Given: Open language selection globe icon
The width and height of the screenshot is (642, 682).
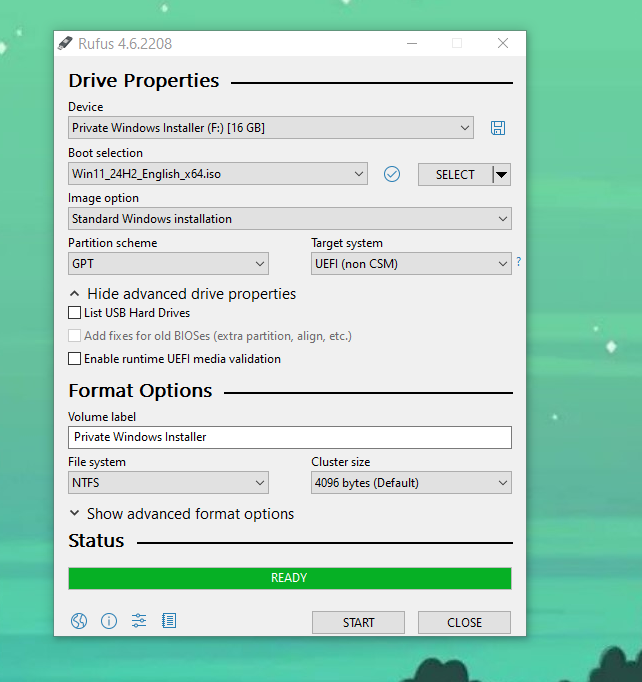Looking at the screenshot, I should [x=79, y=621].
